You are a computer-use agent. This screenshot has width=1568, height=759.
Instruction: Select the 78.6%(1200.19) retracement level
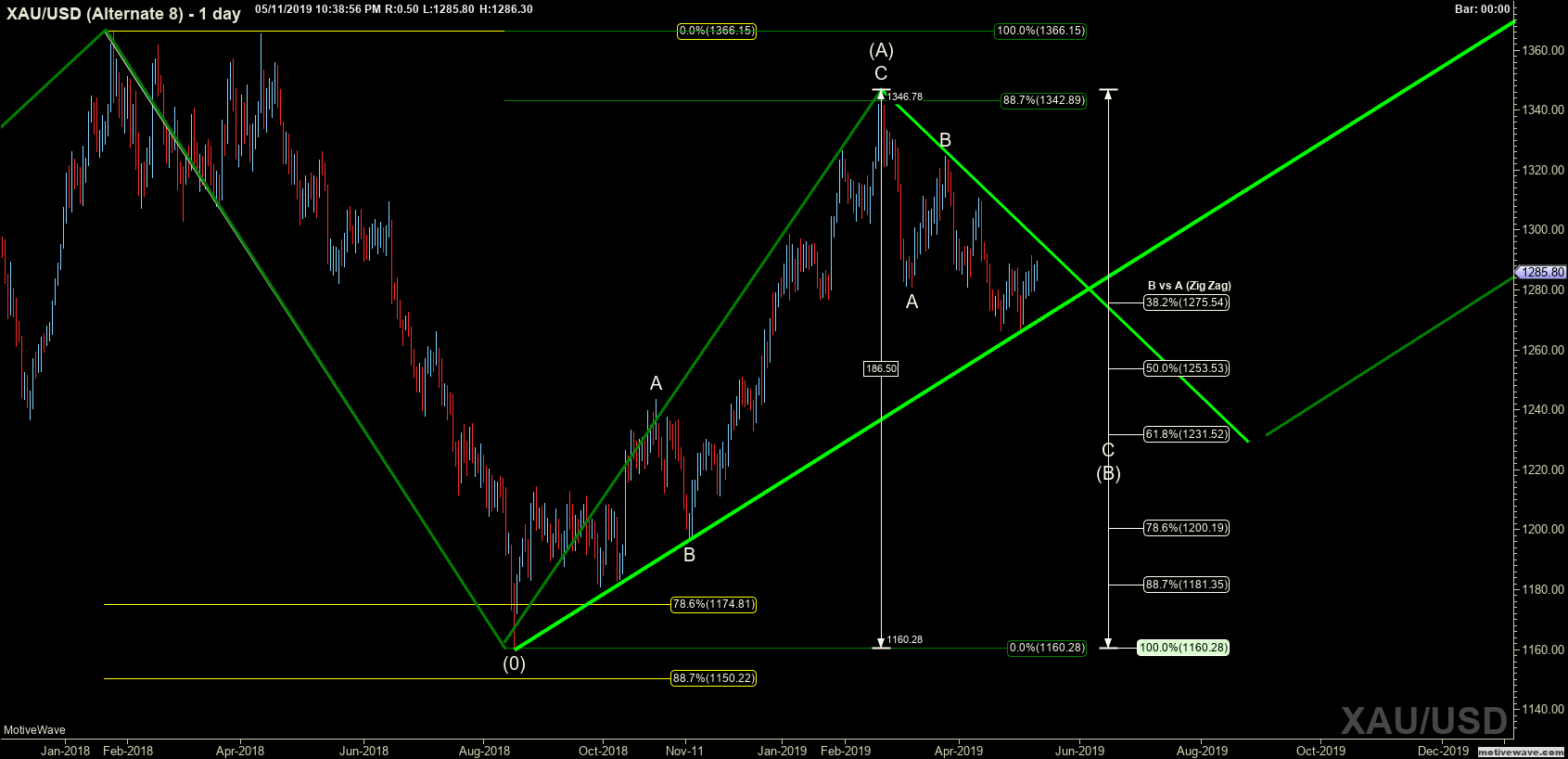(1187, 528)
